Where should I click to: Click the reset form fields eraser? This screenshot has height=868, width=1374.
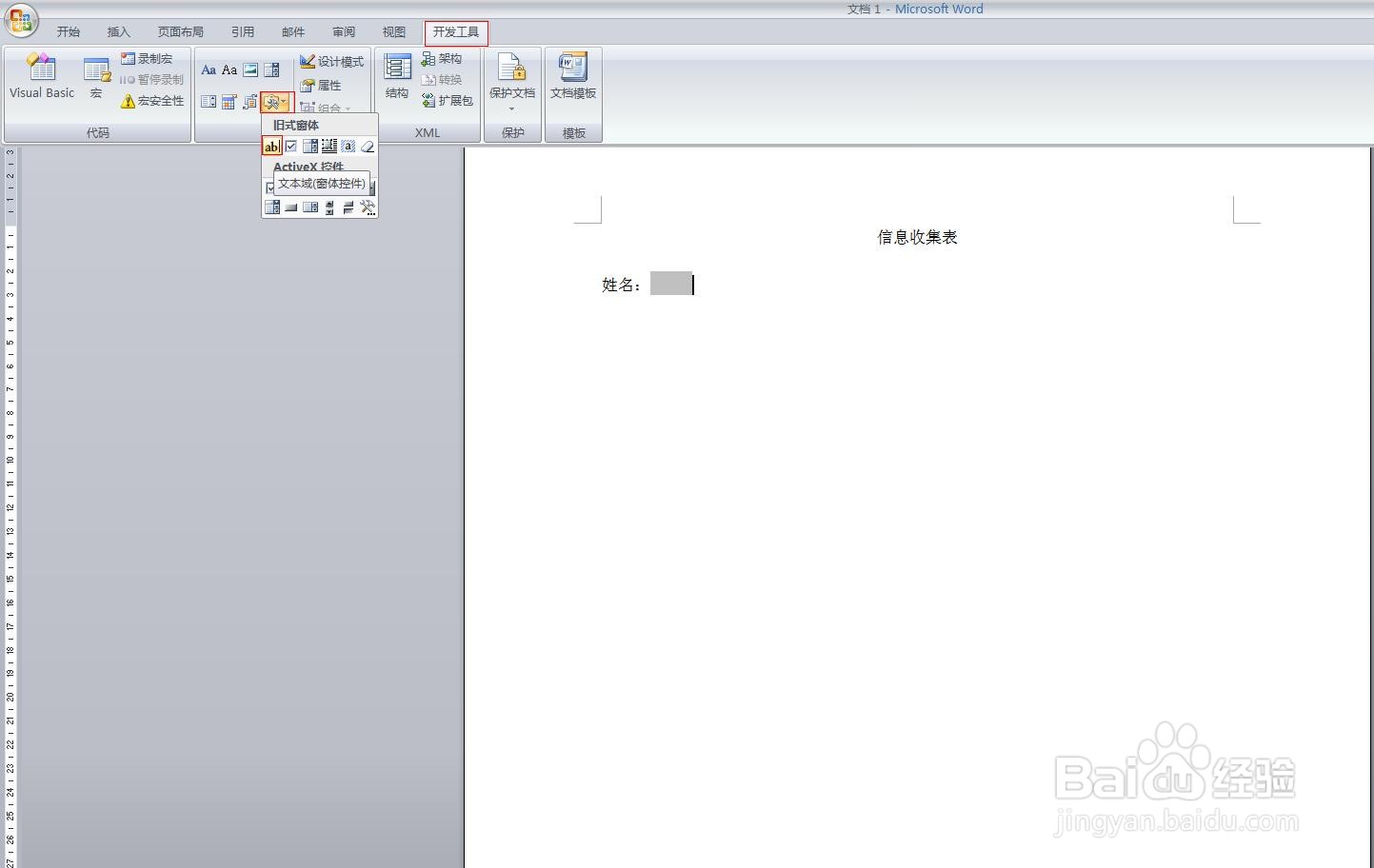coord(368,147)
